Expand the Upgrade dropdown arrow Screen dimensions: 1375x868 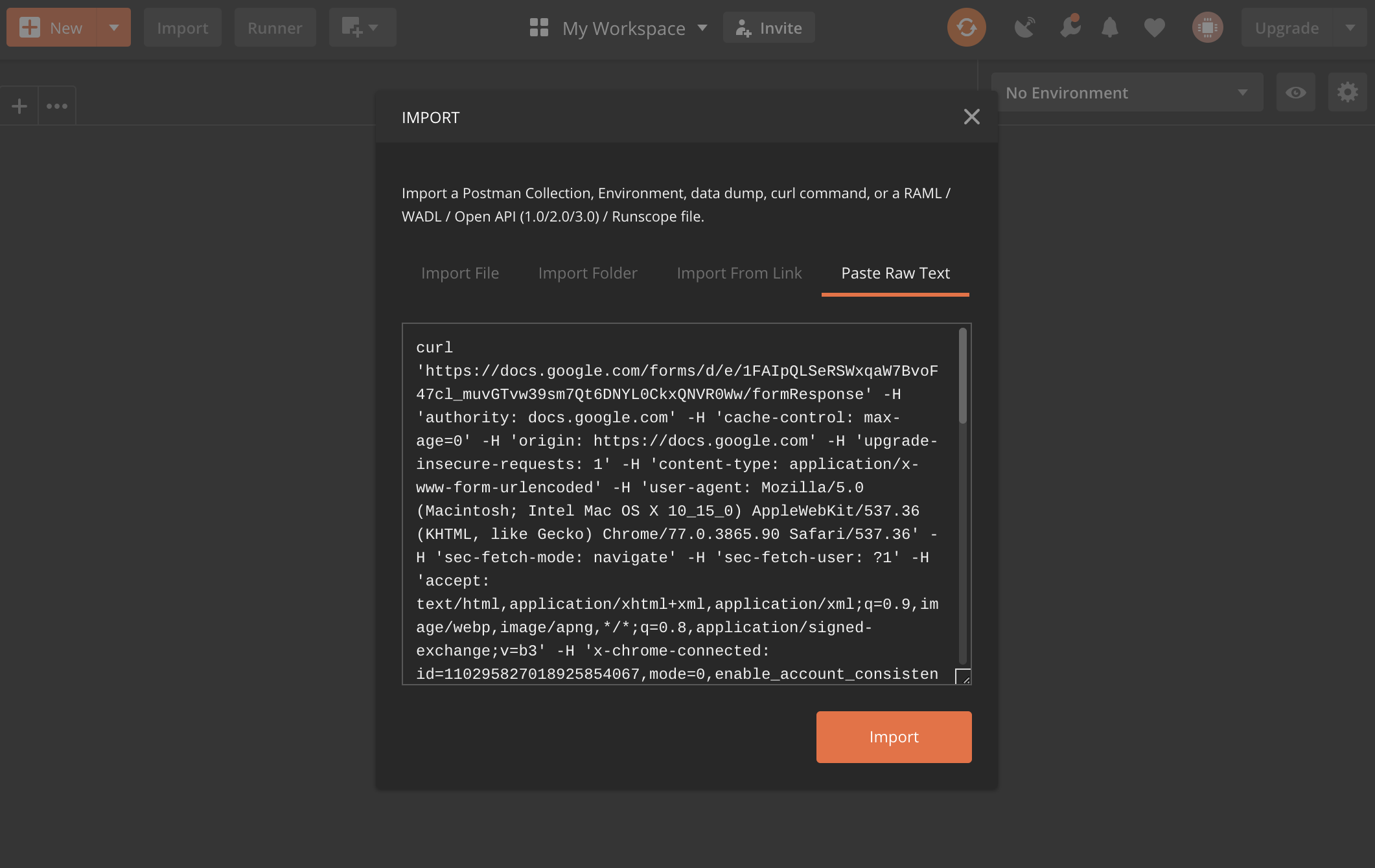tap(1350, 28)
